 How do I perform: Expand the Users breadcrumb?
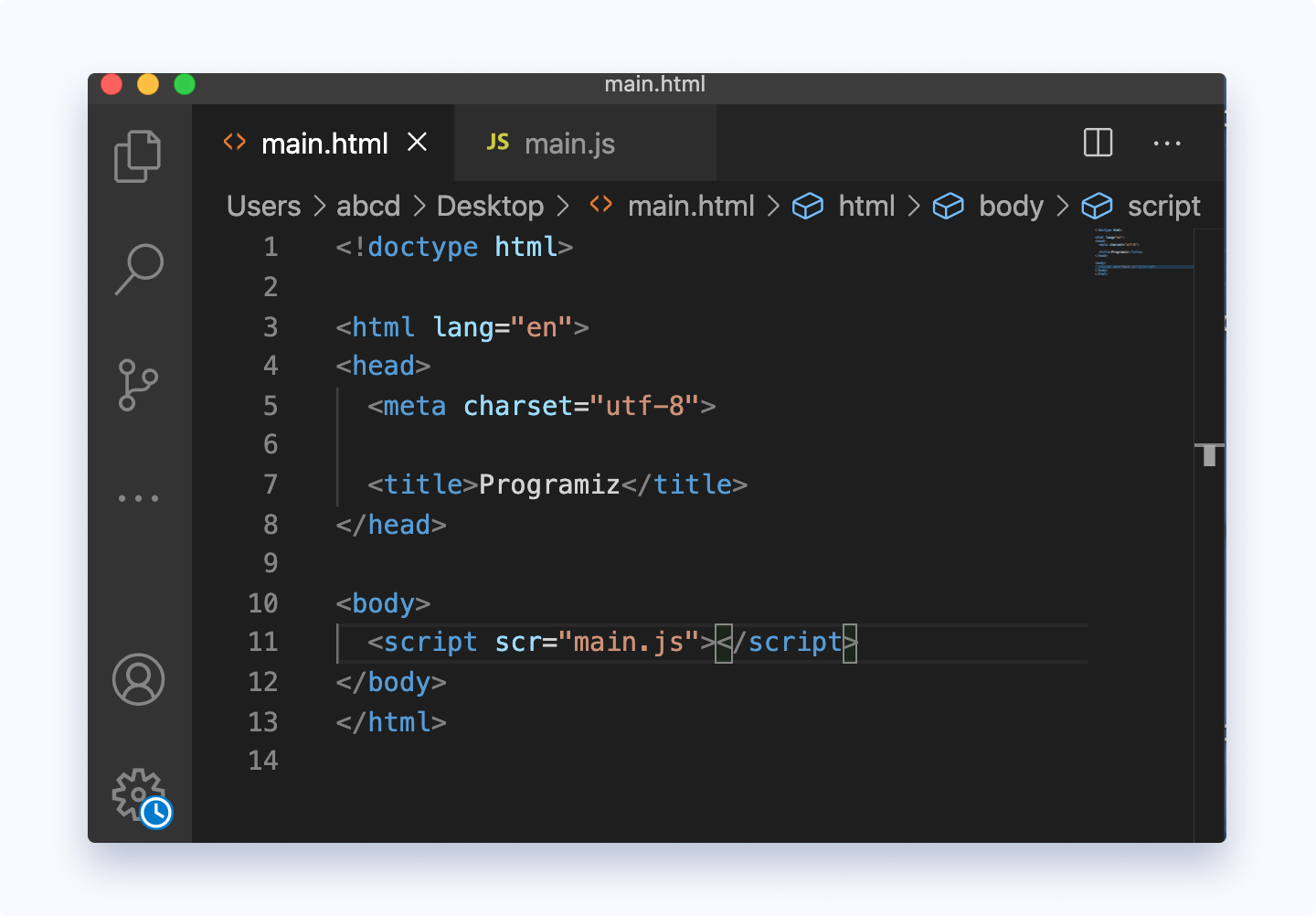[263, 207]
